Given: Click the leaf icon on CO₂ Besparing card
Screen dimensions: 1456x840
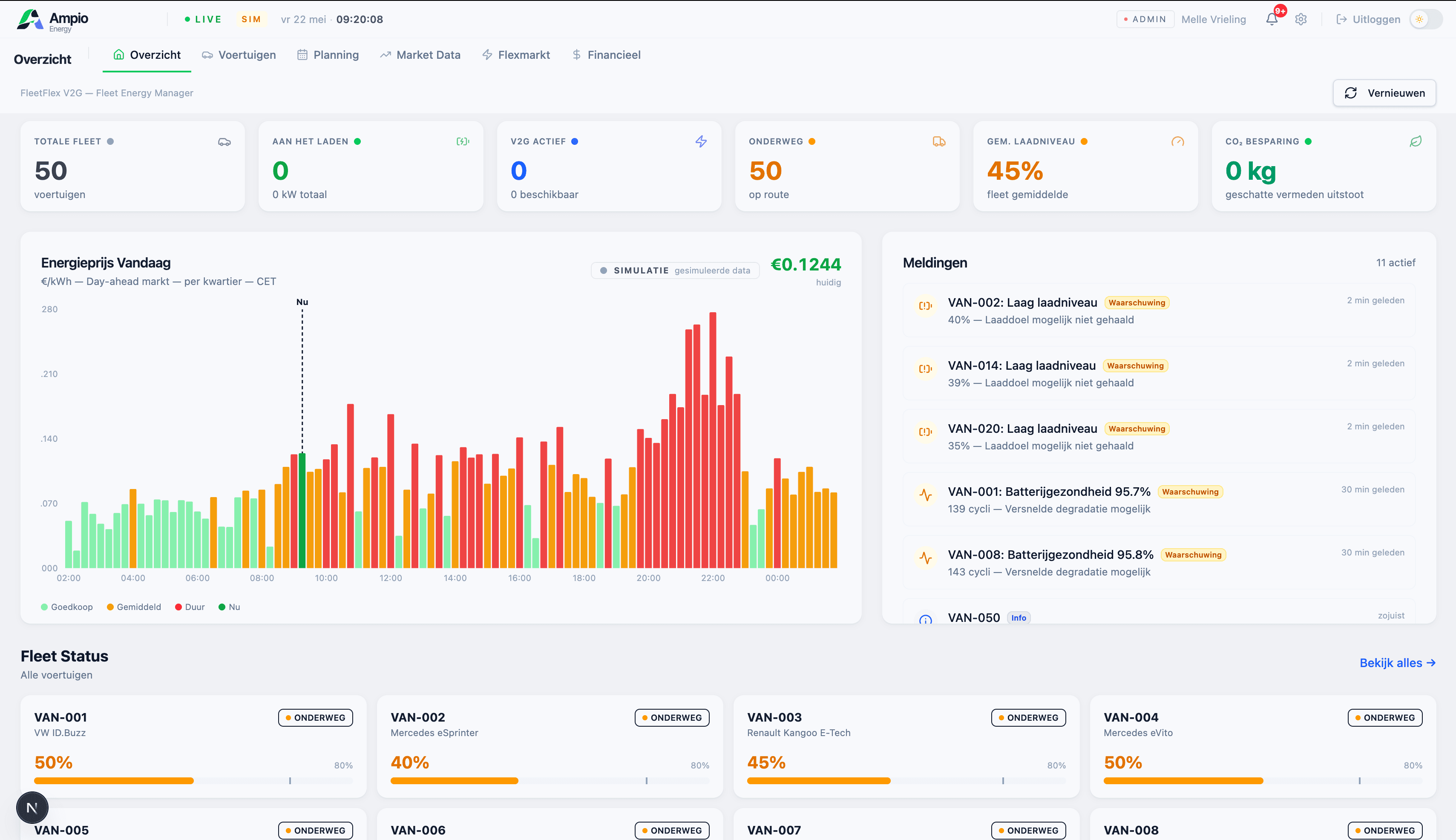Looking at the screenshot, I should [1416, 141].
